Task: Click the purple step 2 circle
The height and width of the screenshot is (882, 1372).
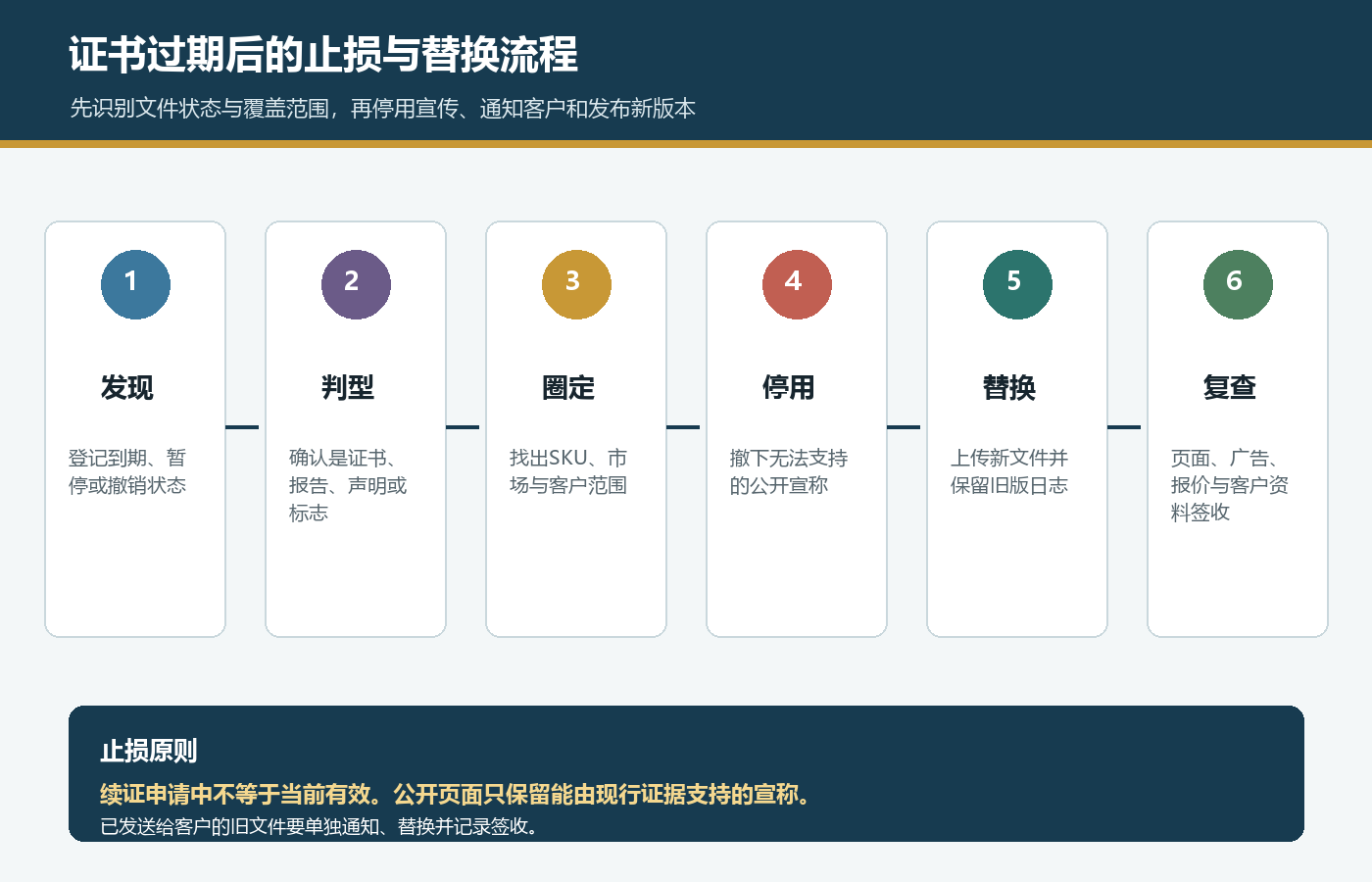Action: pyautogui.click(x=356, y=284)
